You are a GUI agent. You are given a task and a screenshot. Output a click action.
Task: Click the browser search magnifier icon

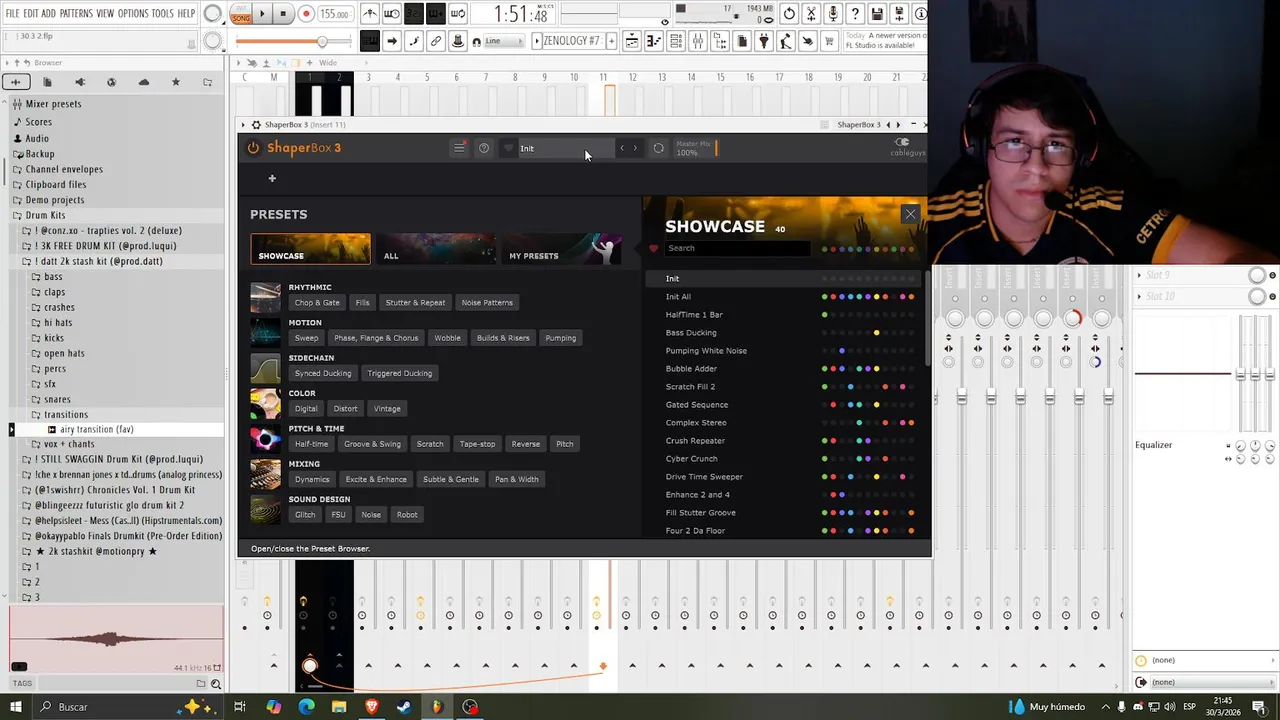[x=215, y=684]
